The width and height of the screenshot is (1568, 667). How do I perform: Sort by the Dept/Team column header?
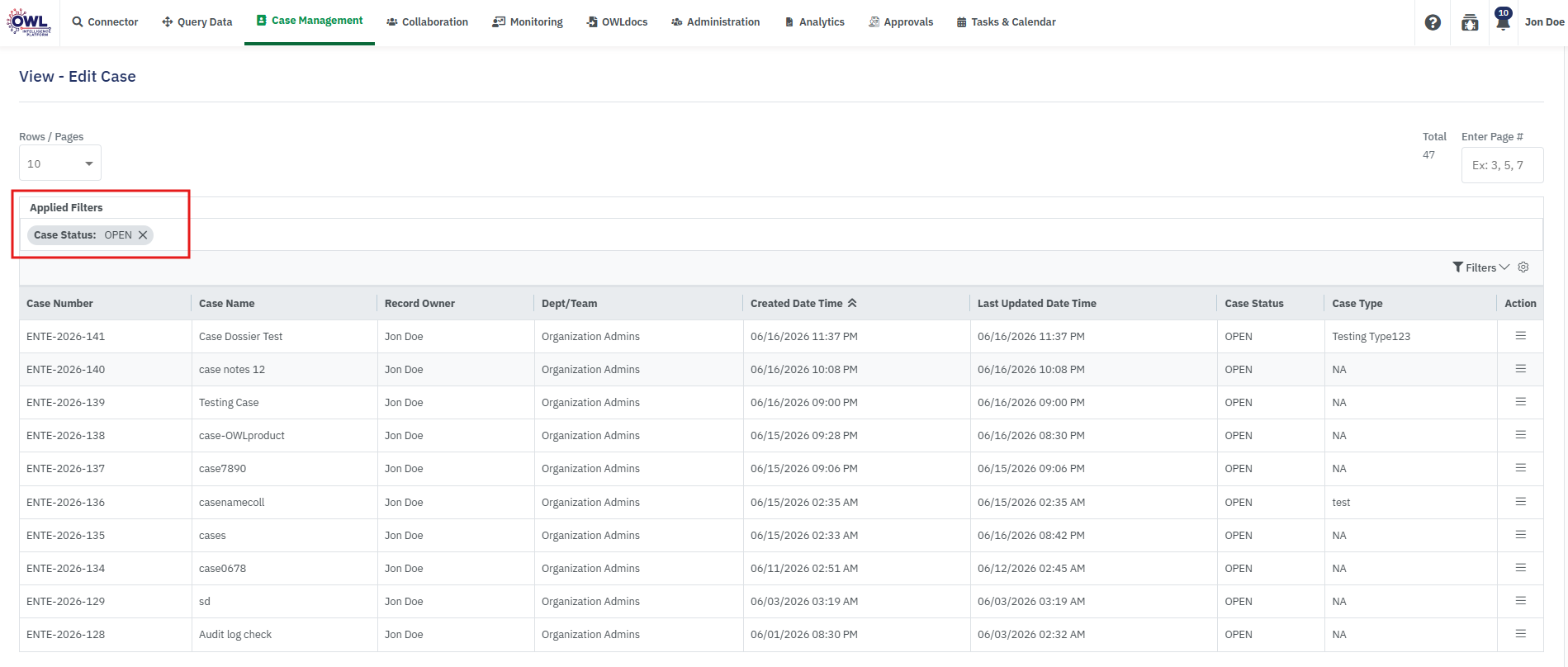click(569, 304)
